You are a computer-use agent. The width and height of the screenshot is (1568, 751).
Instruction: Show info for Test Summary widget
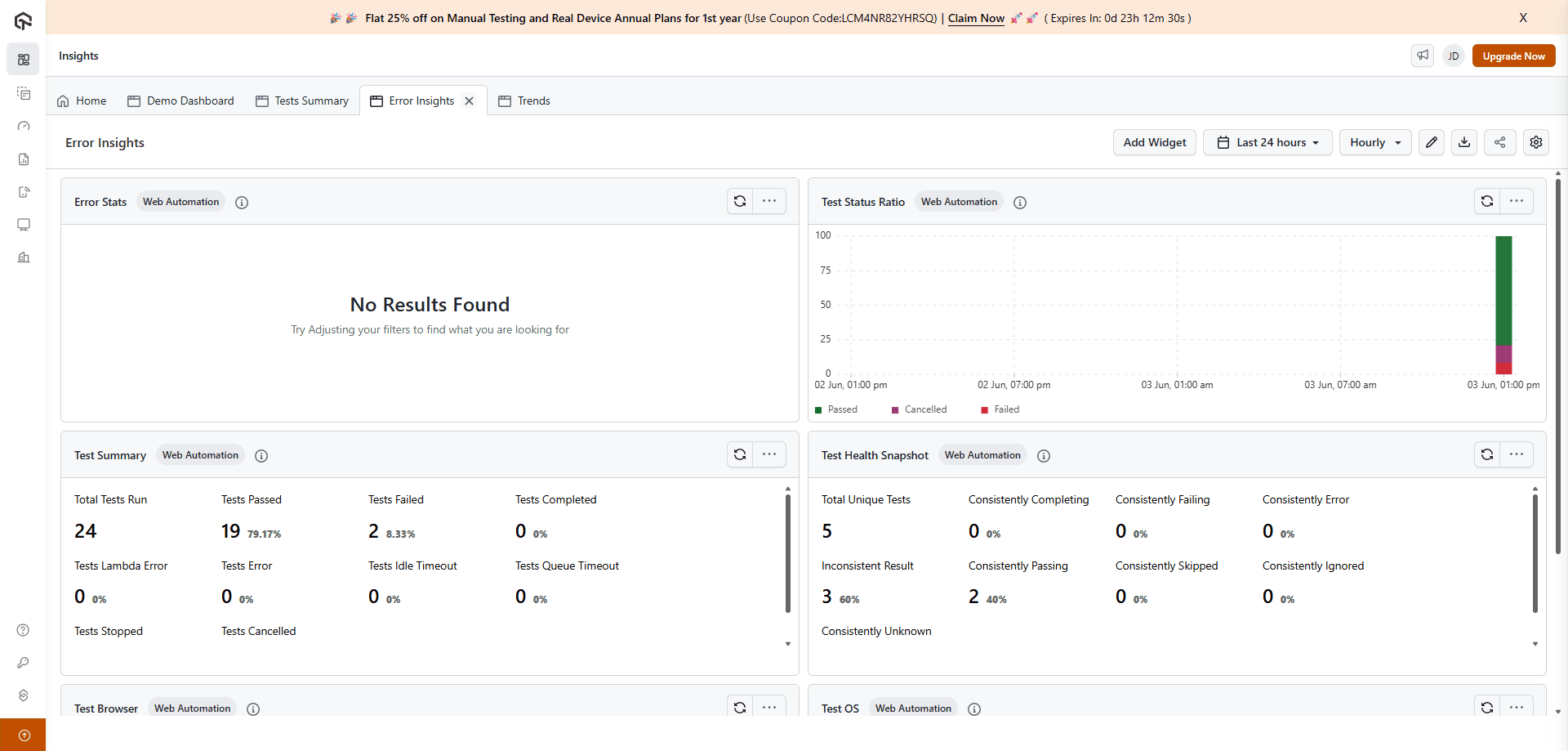pyautogui.click(x=261, y=456)
